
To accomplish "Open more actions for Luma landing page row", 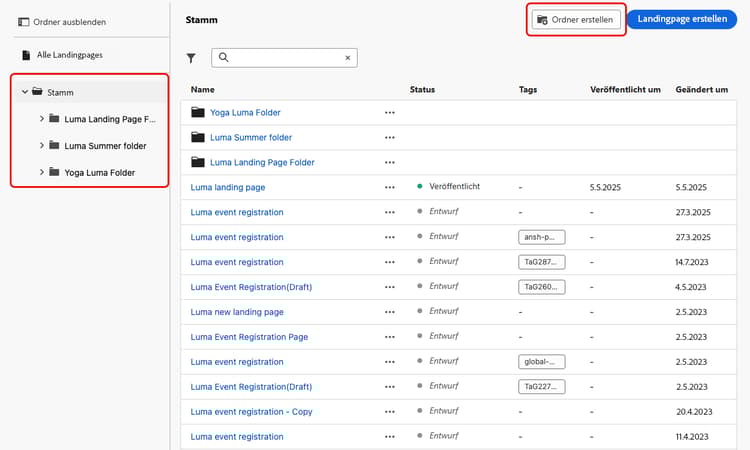I will (389, 187).
